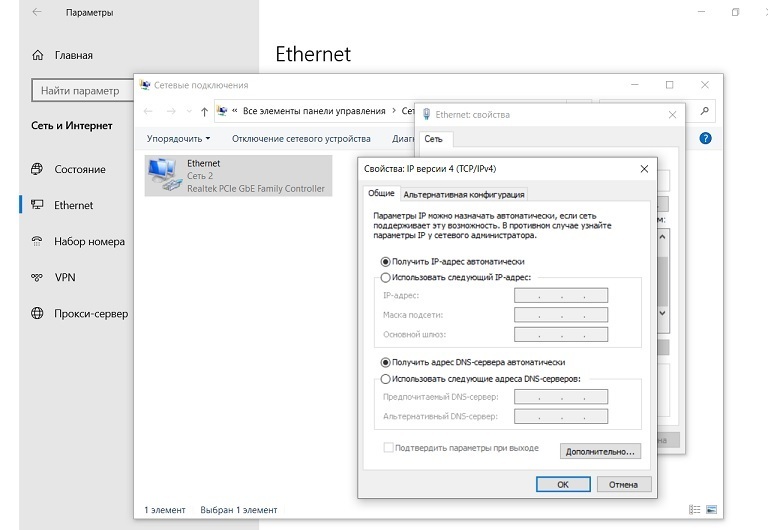Select 'Получить адрес DNS-сервера автоматически' radio button
768x530 pixels.
(386, 362)
